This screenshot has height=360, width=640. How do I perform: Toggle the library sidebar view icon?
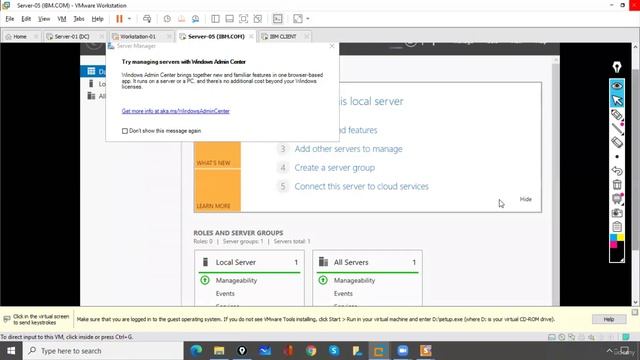tap(216, 19)
